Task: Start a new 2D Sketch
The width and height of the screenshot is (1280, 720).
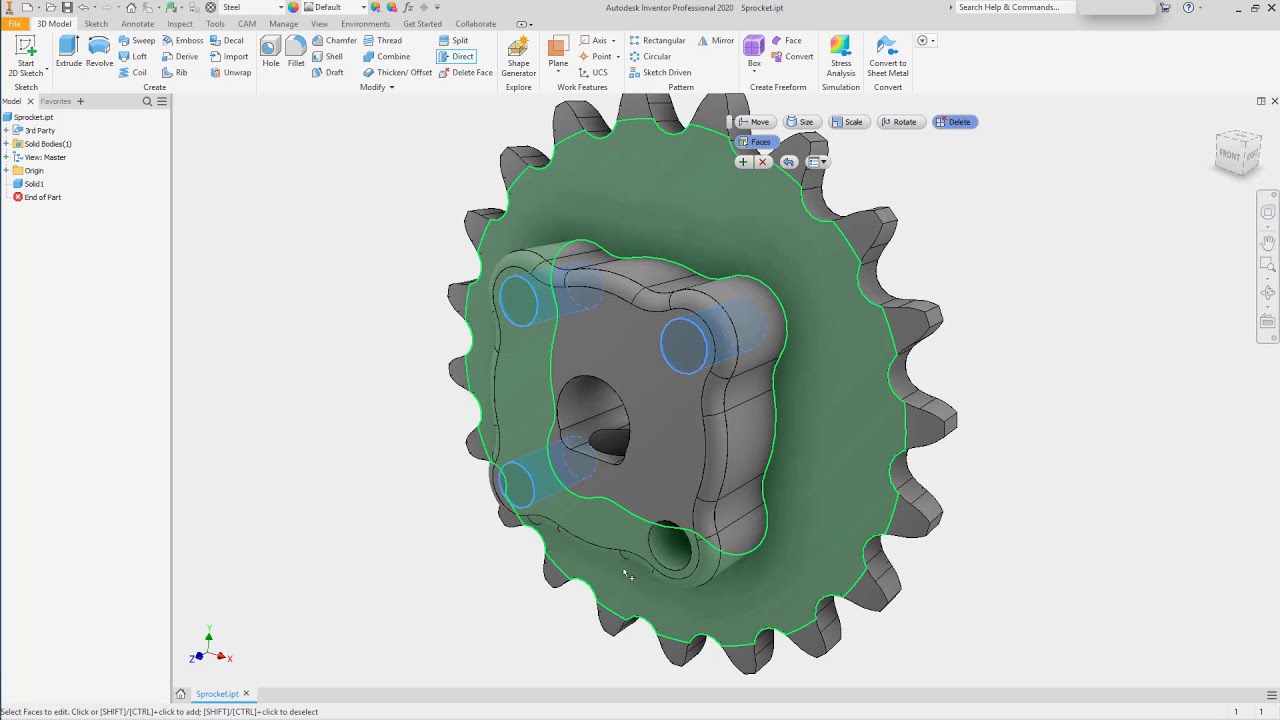Action: [26, 56]
